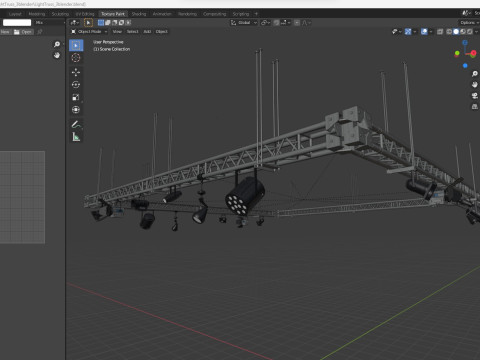Switch to solid viewport shading

456,32
